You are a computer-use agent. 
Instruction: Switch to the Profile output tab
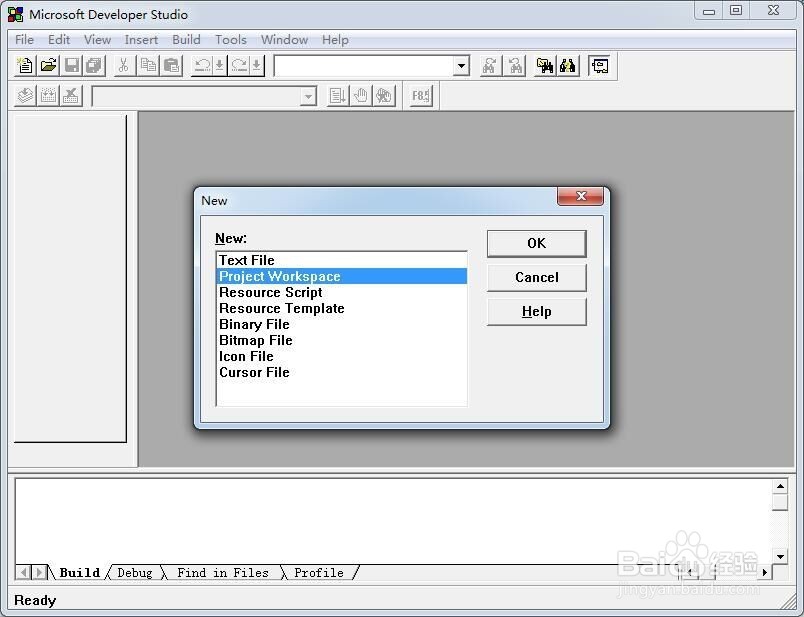click(x=319, y=572)
